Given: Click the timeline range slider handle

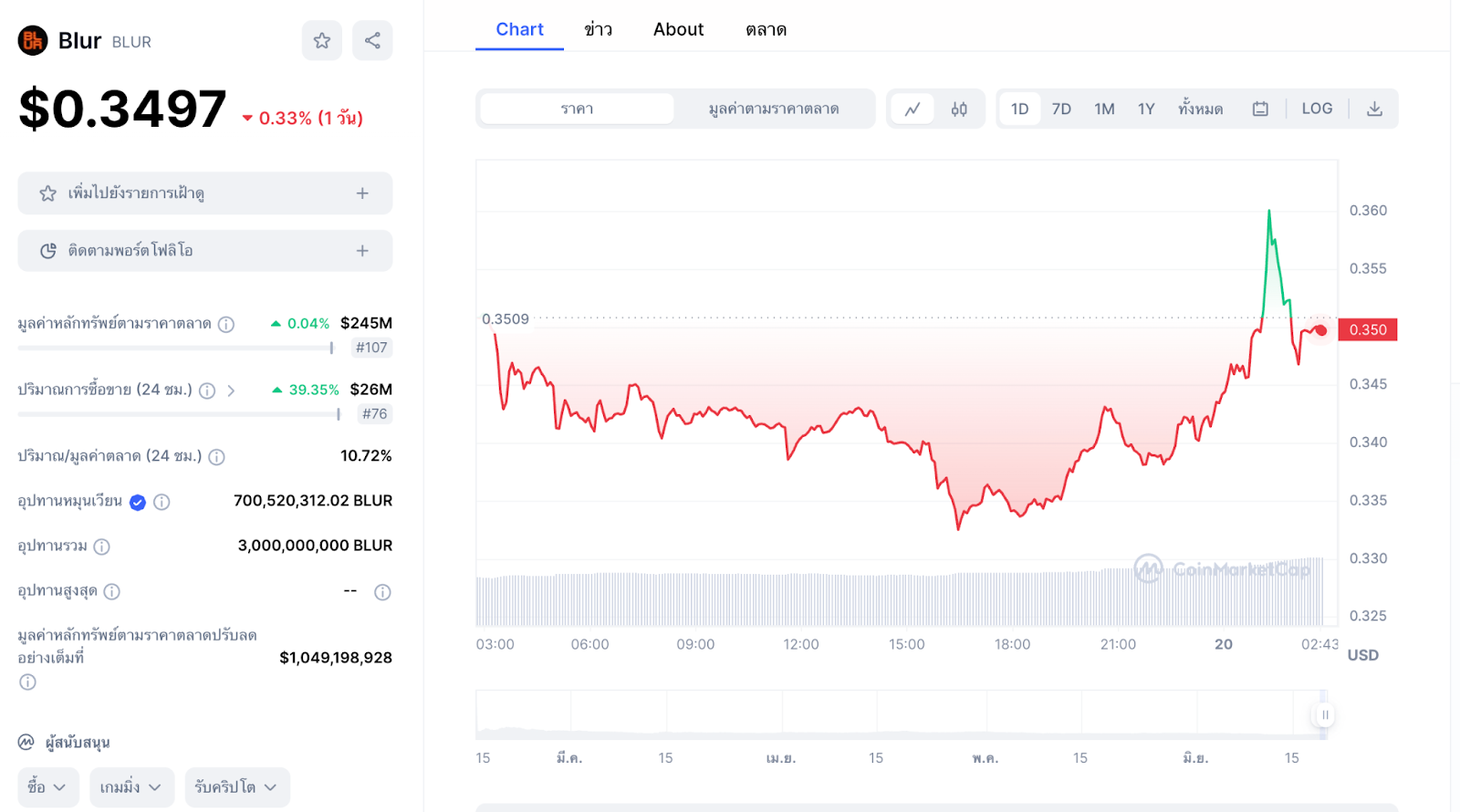Looking at the screenshot, I should click(x=1325, y=714).
